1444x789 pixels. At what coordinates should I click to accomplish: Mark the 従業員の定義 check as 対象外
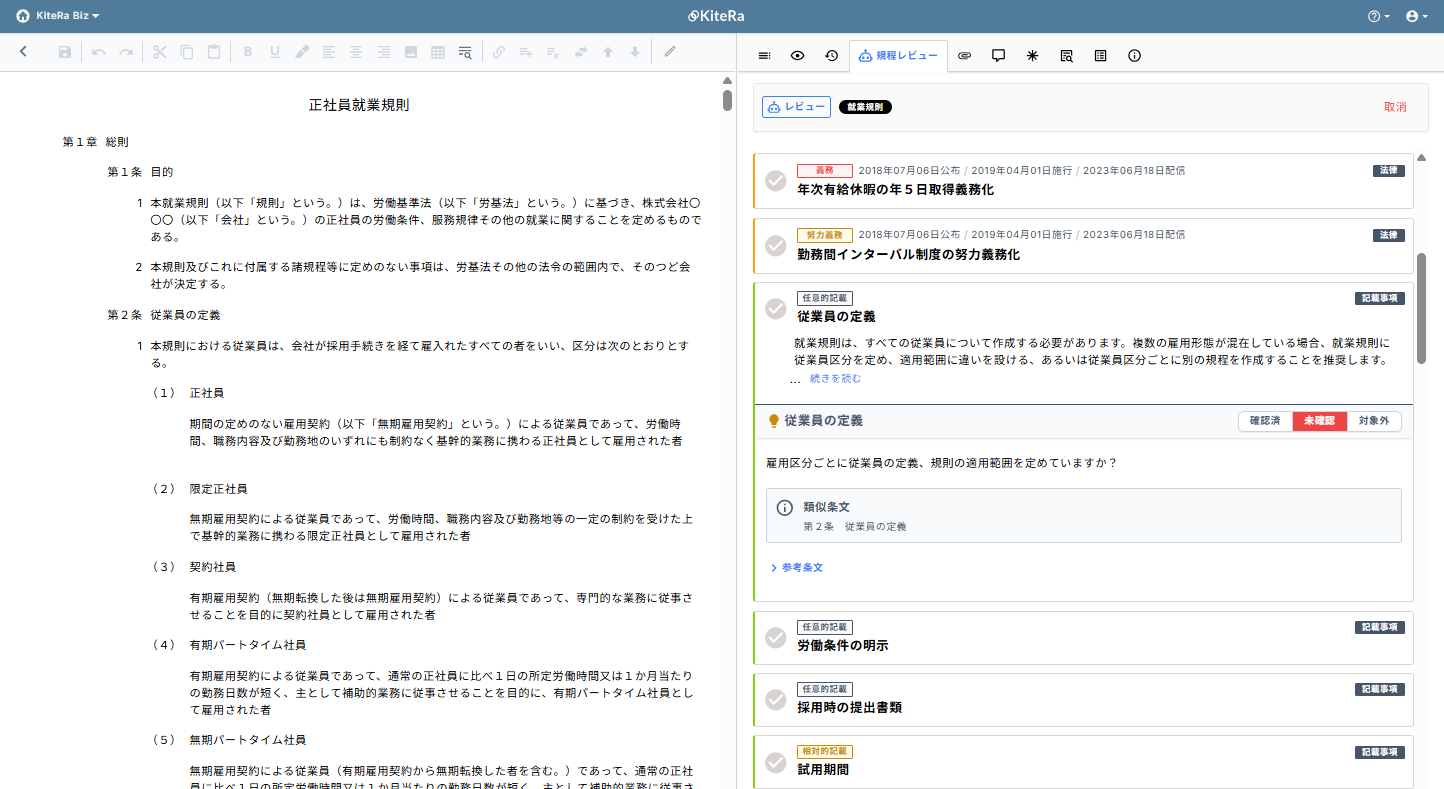tap(1375, 420)
